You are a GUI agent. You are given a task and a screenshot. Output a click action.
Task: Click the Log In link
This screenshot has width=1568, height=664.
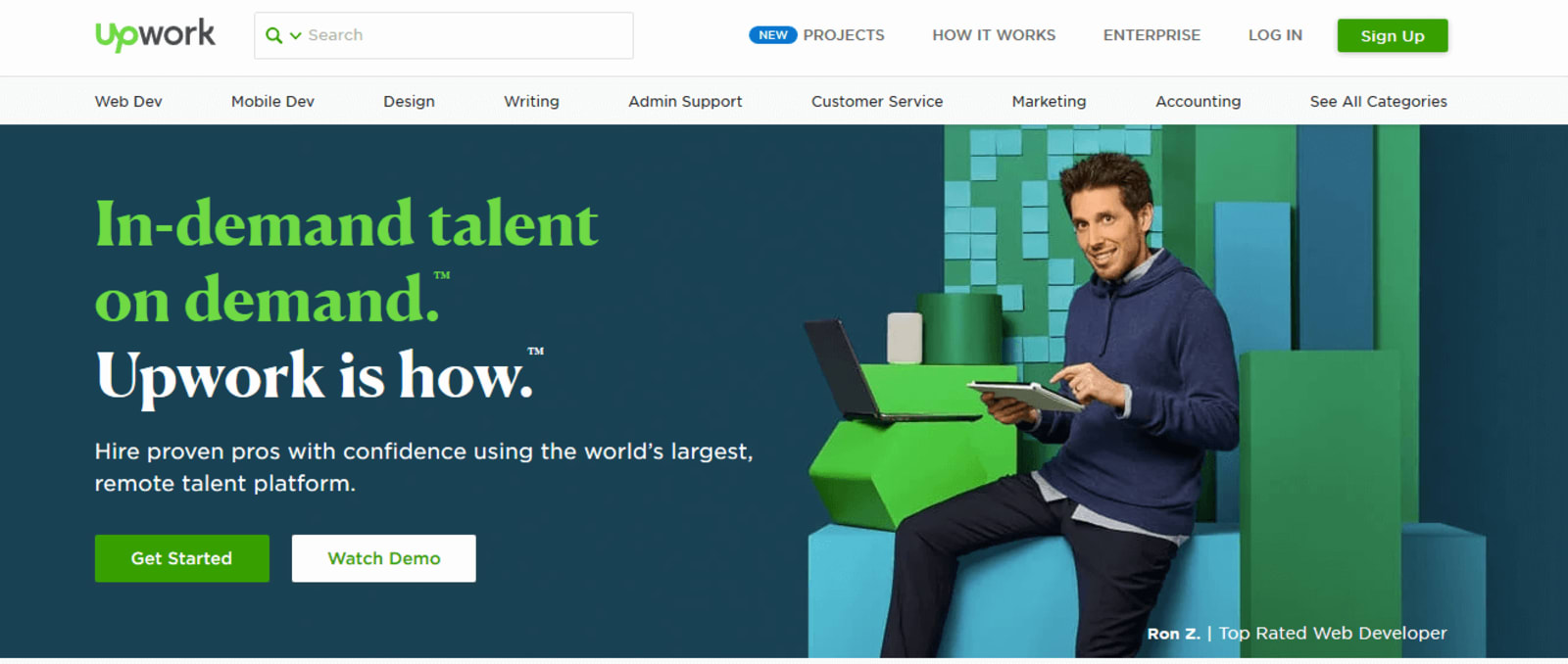pyautogui.click(x=1275, y=35)
